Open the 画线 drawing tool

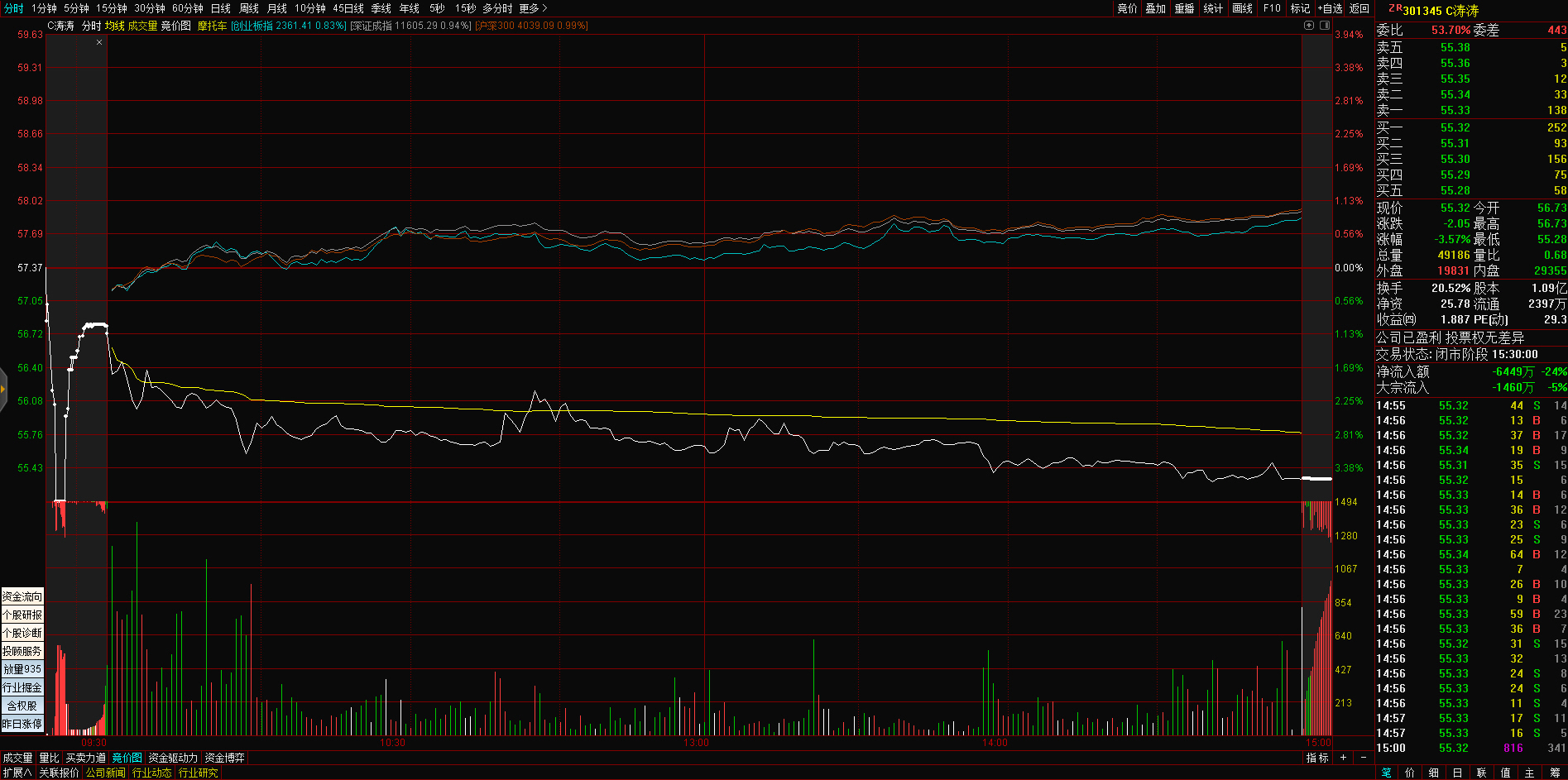[x=1242, y=8]
